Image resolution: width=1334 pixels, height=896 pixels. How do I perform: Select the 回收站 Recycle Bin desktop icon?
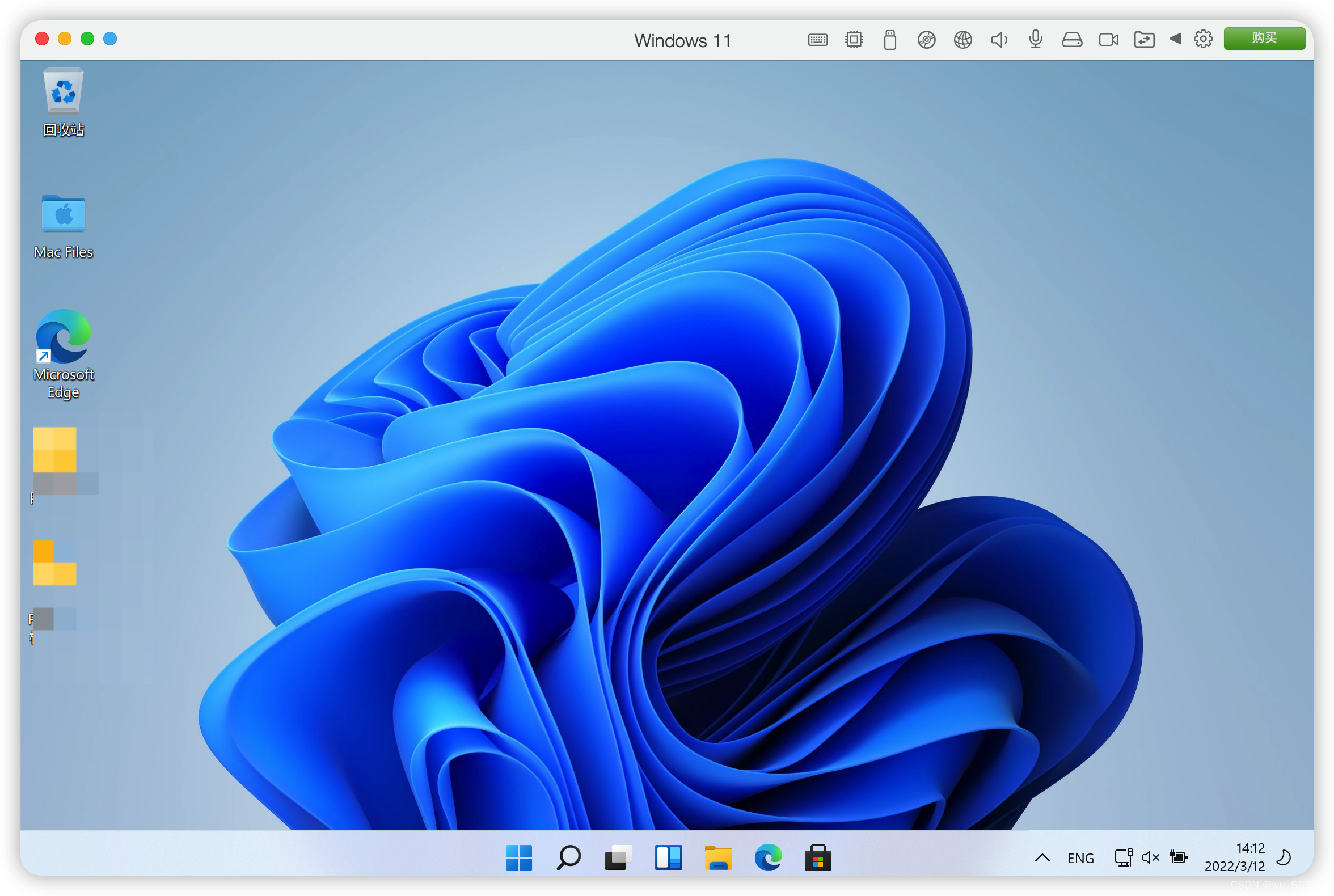tap(64, 103)
